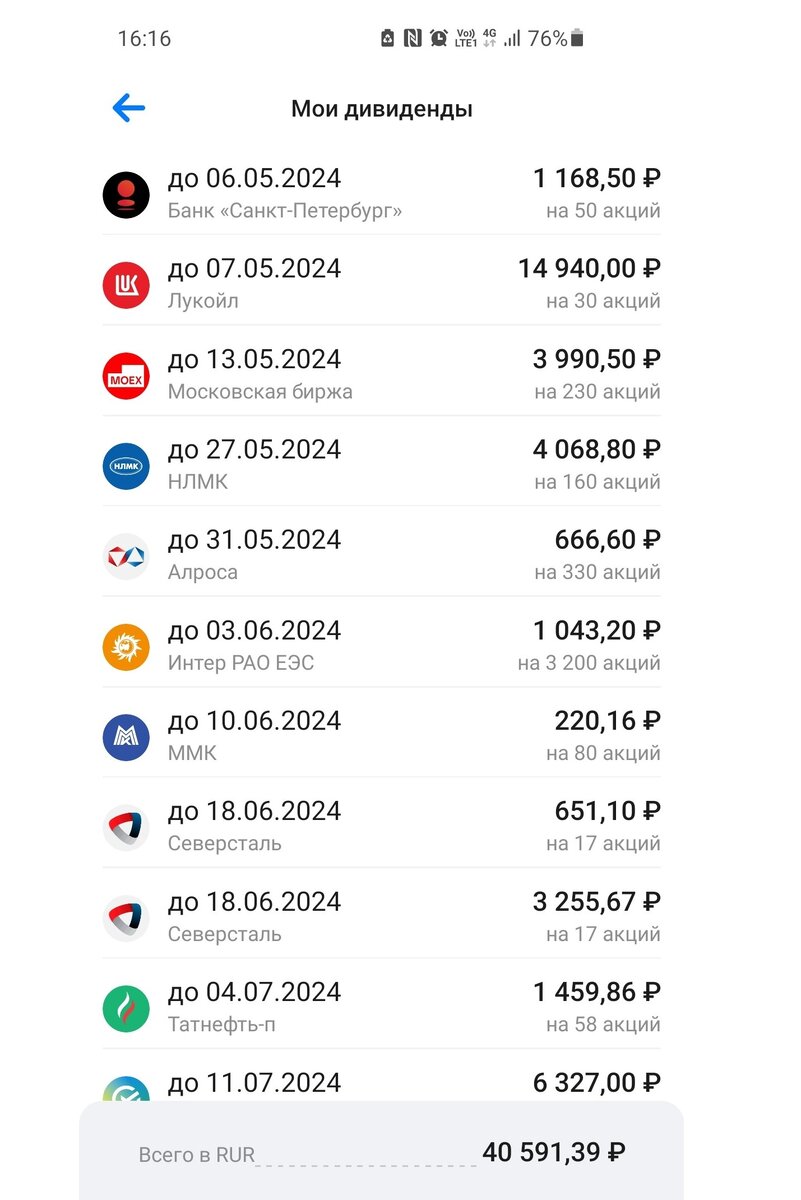This screenshot has width=801, height=1200.
Task: Tap the NFC status bar icon
Action: (x=413, y=39)
